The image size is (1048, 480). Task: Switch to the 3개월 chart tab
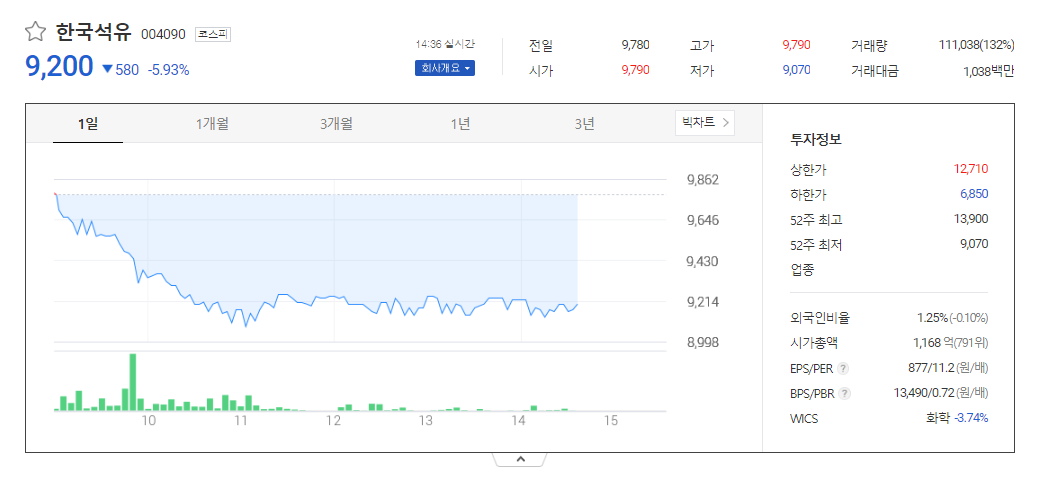(x=336, y=124)
